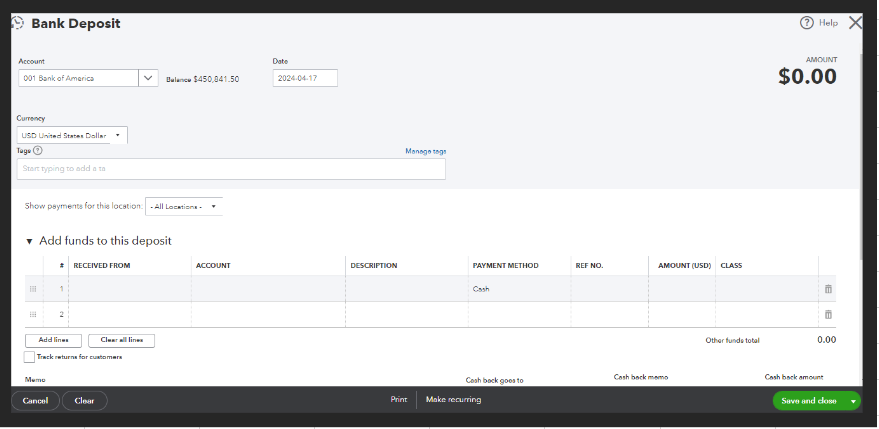This screenshot has height=429, width=879.
Task: Click the Tags info question icon
Action: [38, 150]
